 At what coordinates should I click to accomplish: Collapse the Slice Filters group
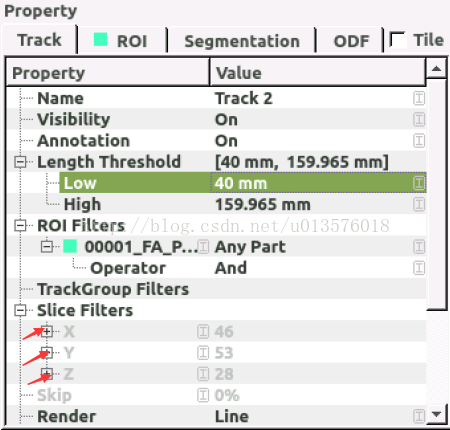20,311
